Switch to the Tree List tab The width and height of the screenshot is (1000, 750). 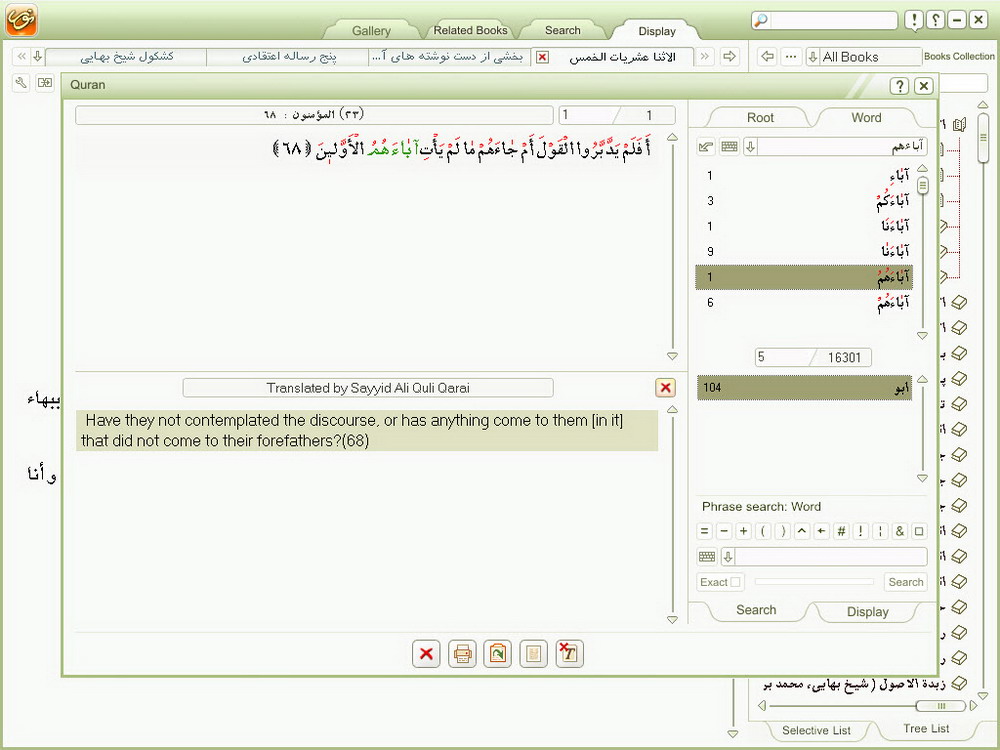point(926,728)
